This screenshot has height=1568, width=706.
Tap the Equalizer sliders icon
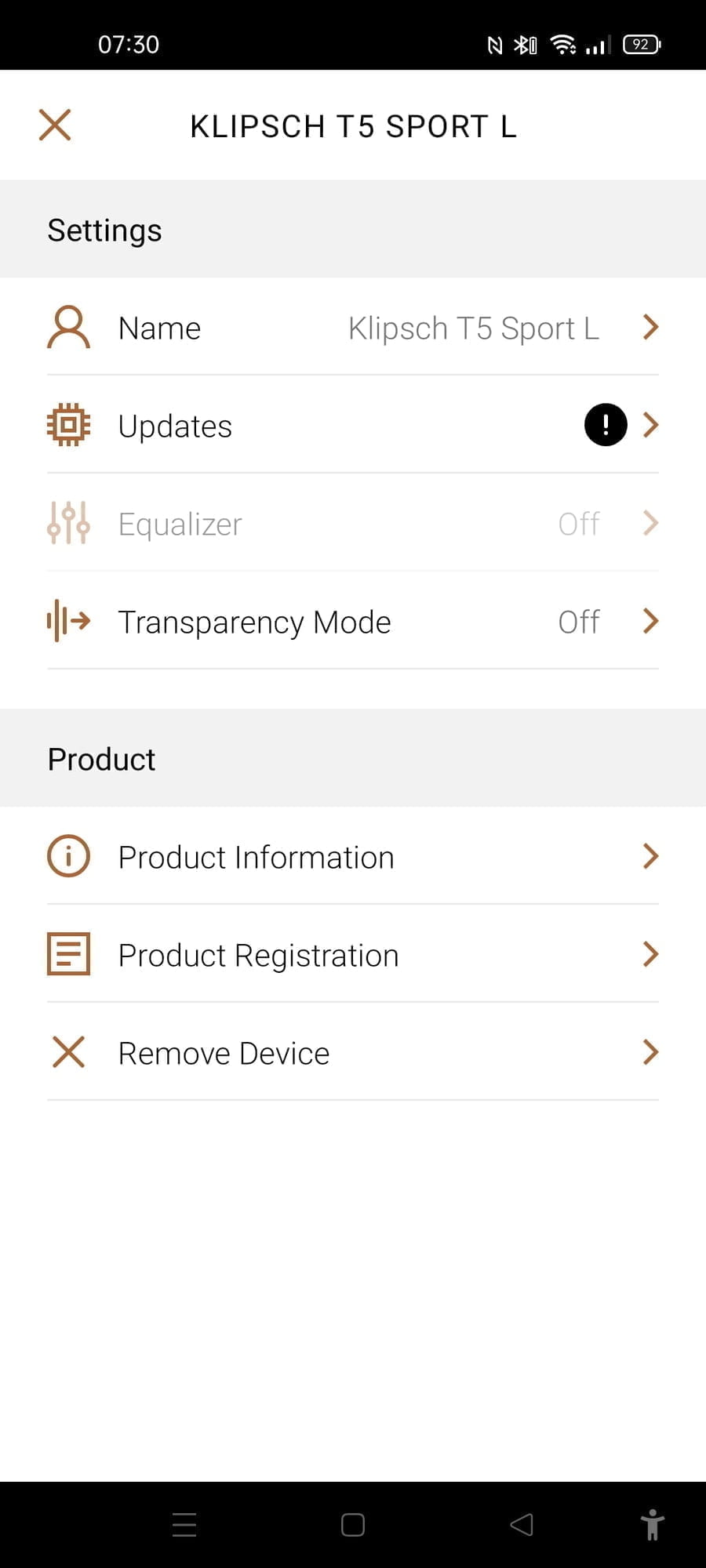point(69,523)
